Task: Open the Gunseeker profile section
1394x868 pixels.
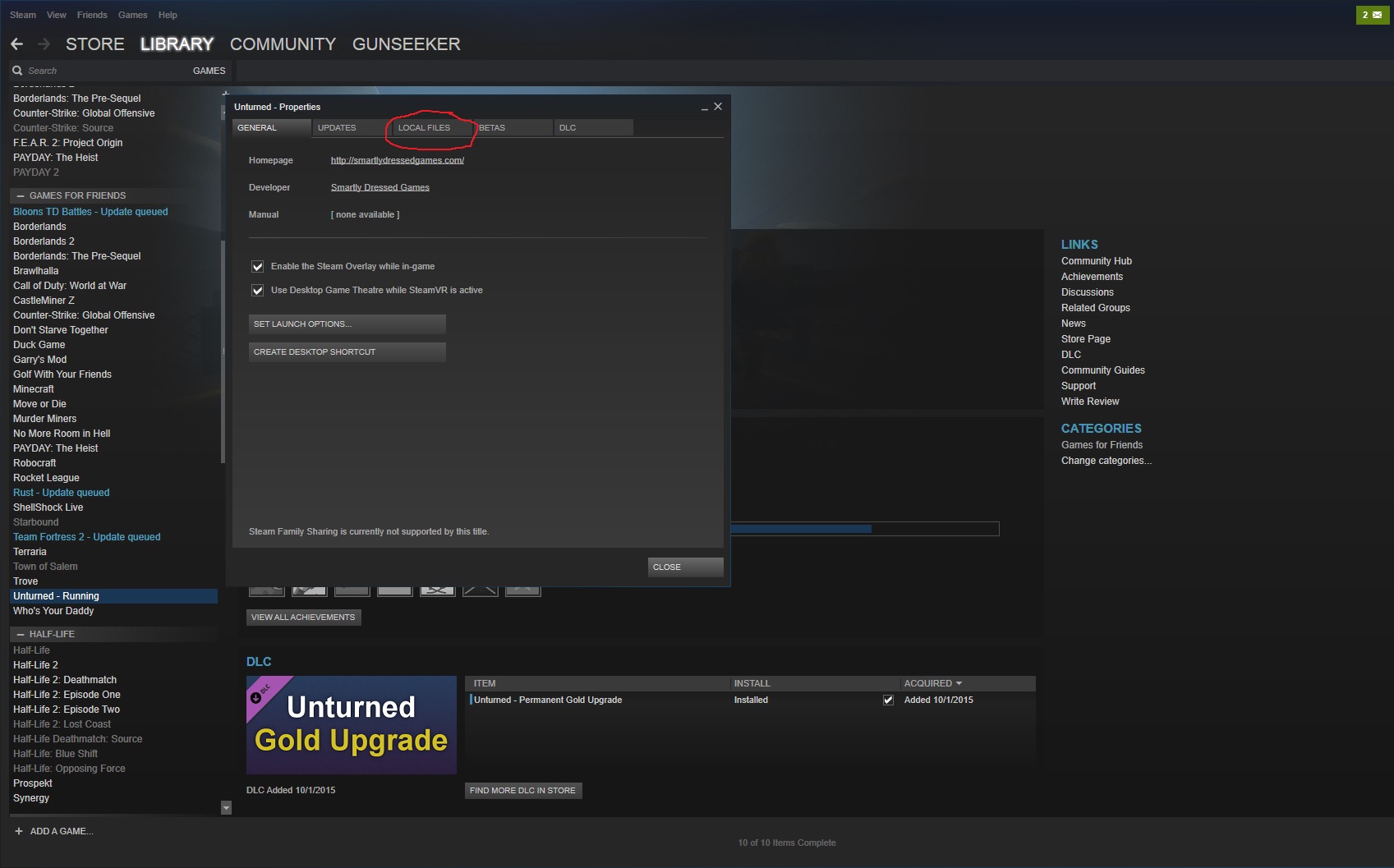Action: [x=407, y=44]
